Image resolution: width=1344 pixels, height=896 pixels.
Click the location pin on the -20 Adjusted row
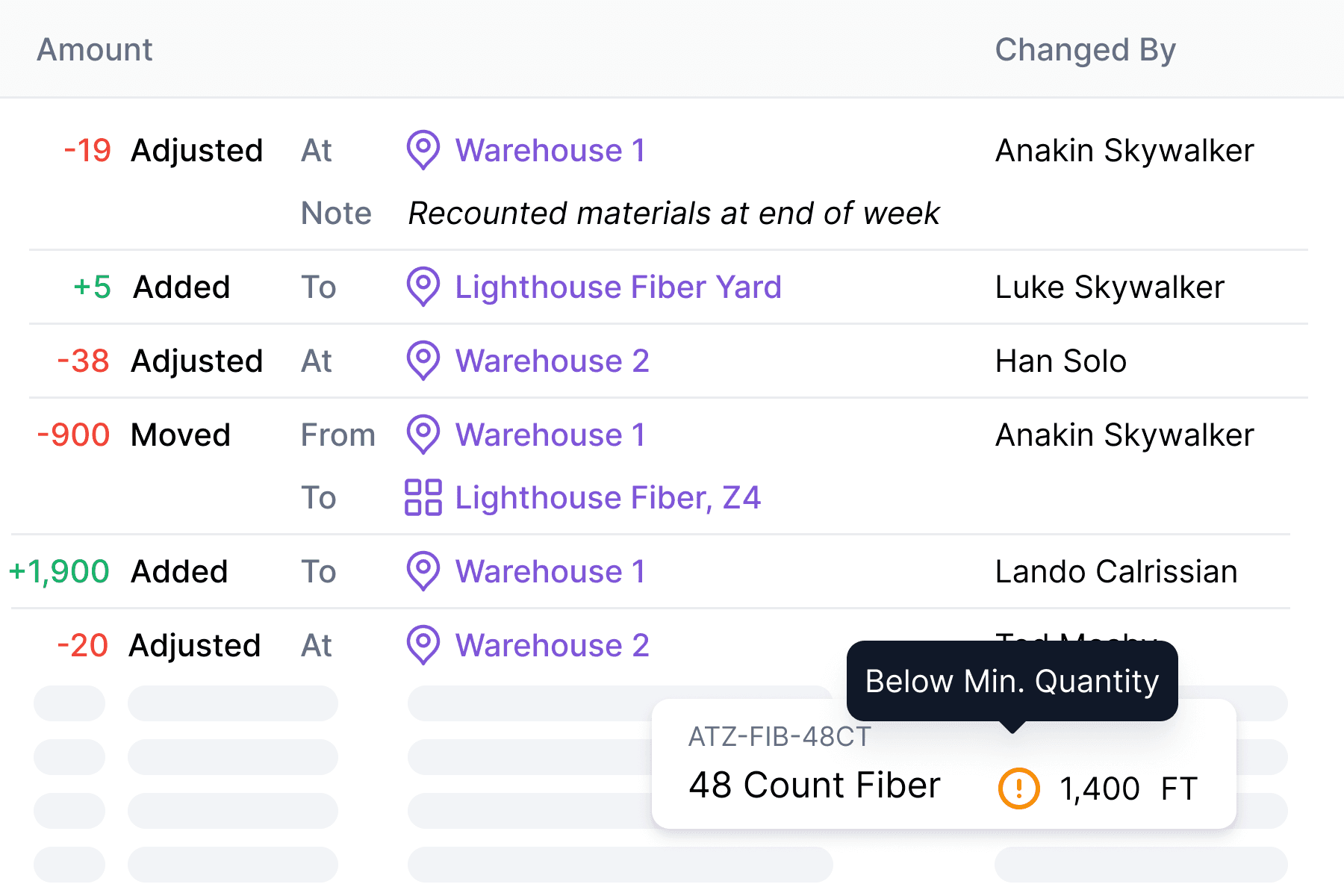tap(423, 645)
